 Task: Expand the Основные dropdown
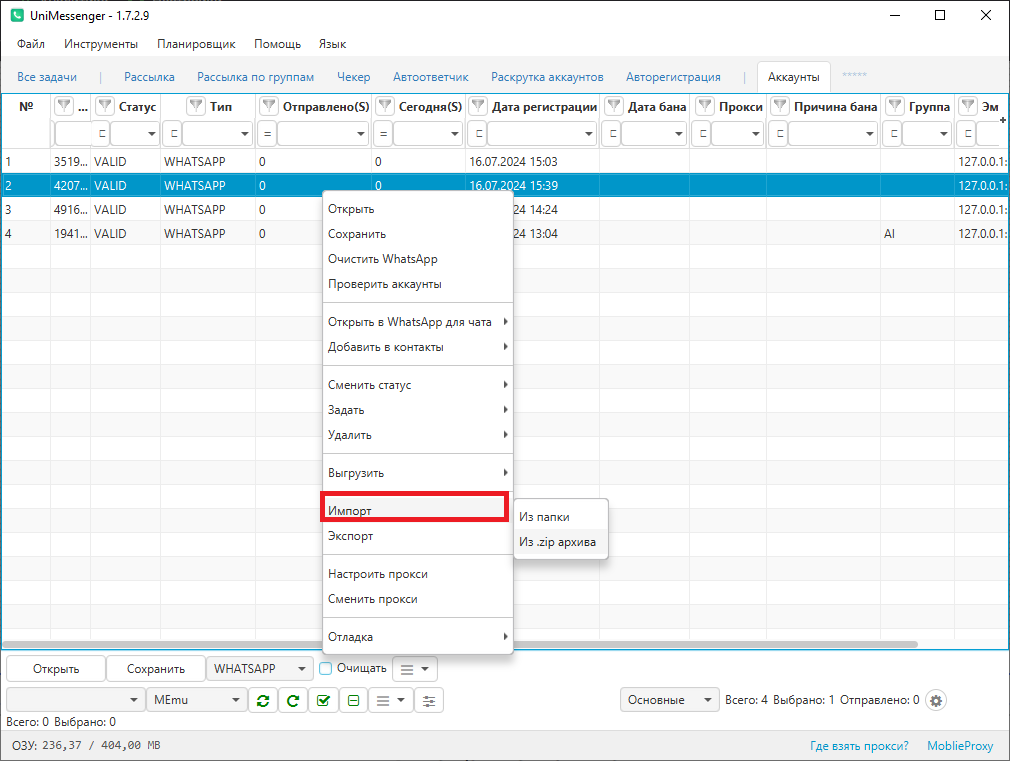coord(669,700)
